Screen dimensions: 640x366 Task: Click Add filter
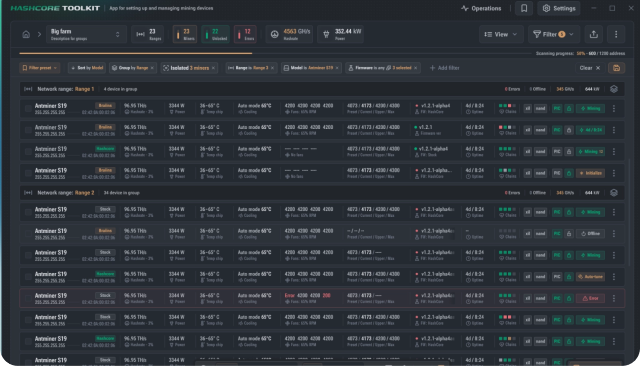click(444, 68)
